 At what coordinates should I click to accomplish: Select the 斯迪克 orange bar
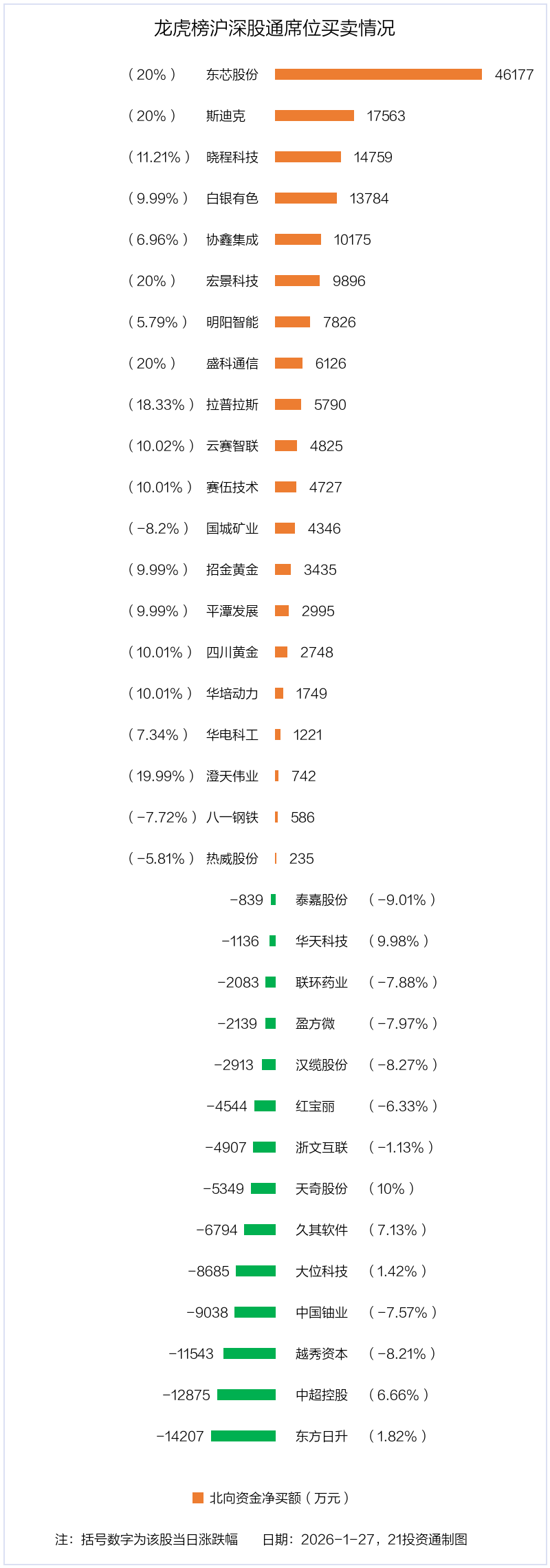tap(314, 116)
